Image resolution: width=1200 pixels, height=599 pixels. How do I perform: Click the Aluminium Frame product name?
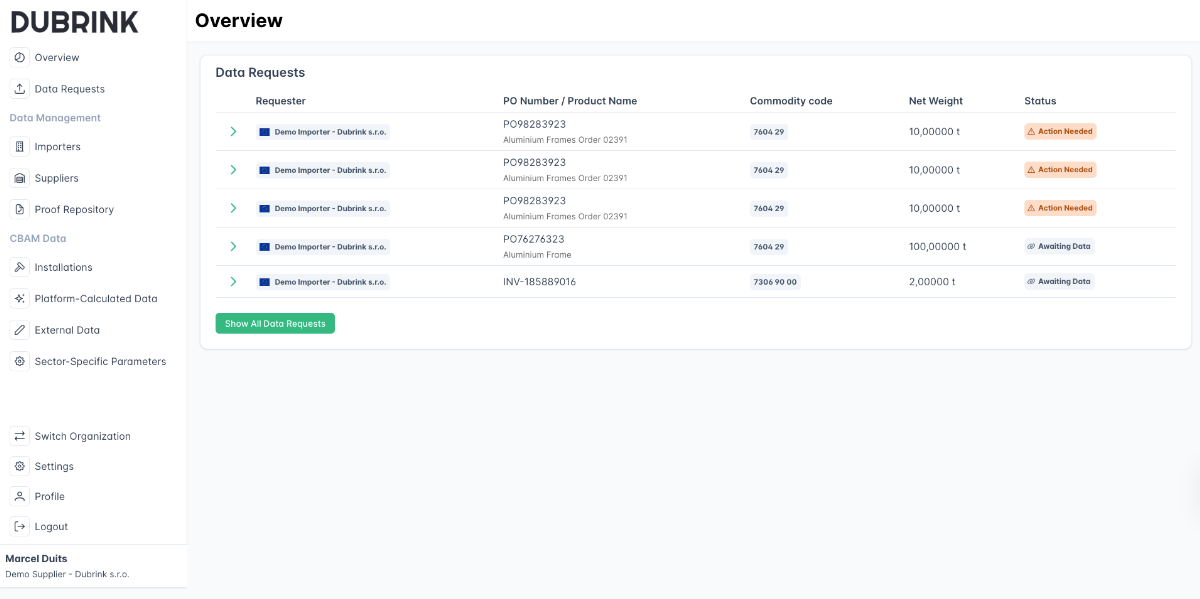[537, 255]
